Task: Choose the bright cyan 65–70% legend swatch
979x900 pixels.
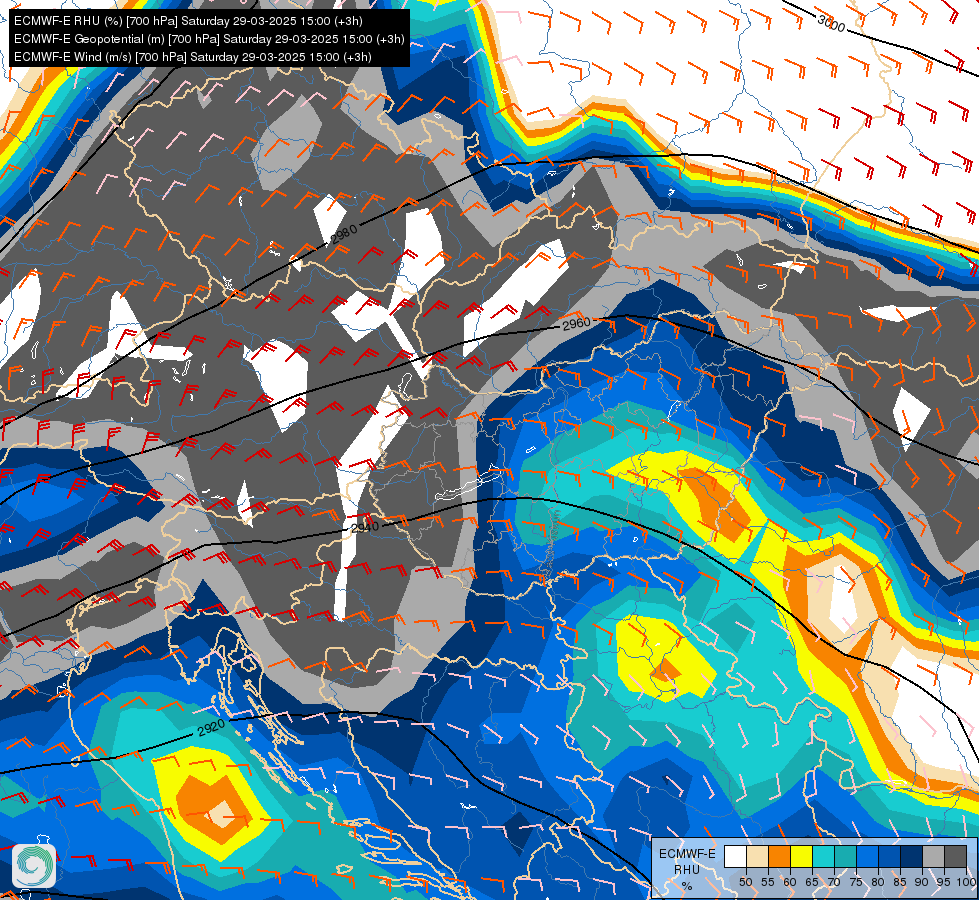Action: [x=823, y=856]
